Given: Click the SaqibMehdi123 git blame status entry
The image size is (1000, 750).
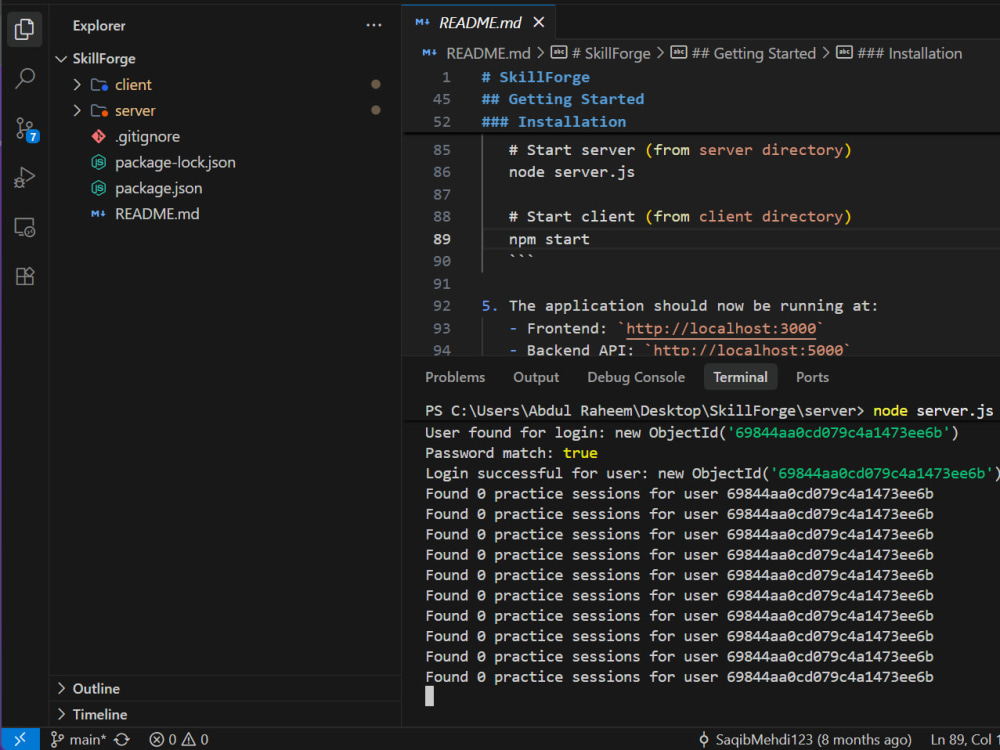Looking at the screenshot, I should [x=805, y=740].
